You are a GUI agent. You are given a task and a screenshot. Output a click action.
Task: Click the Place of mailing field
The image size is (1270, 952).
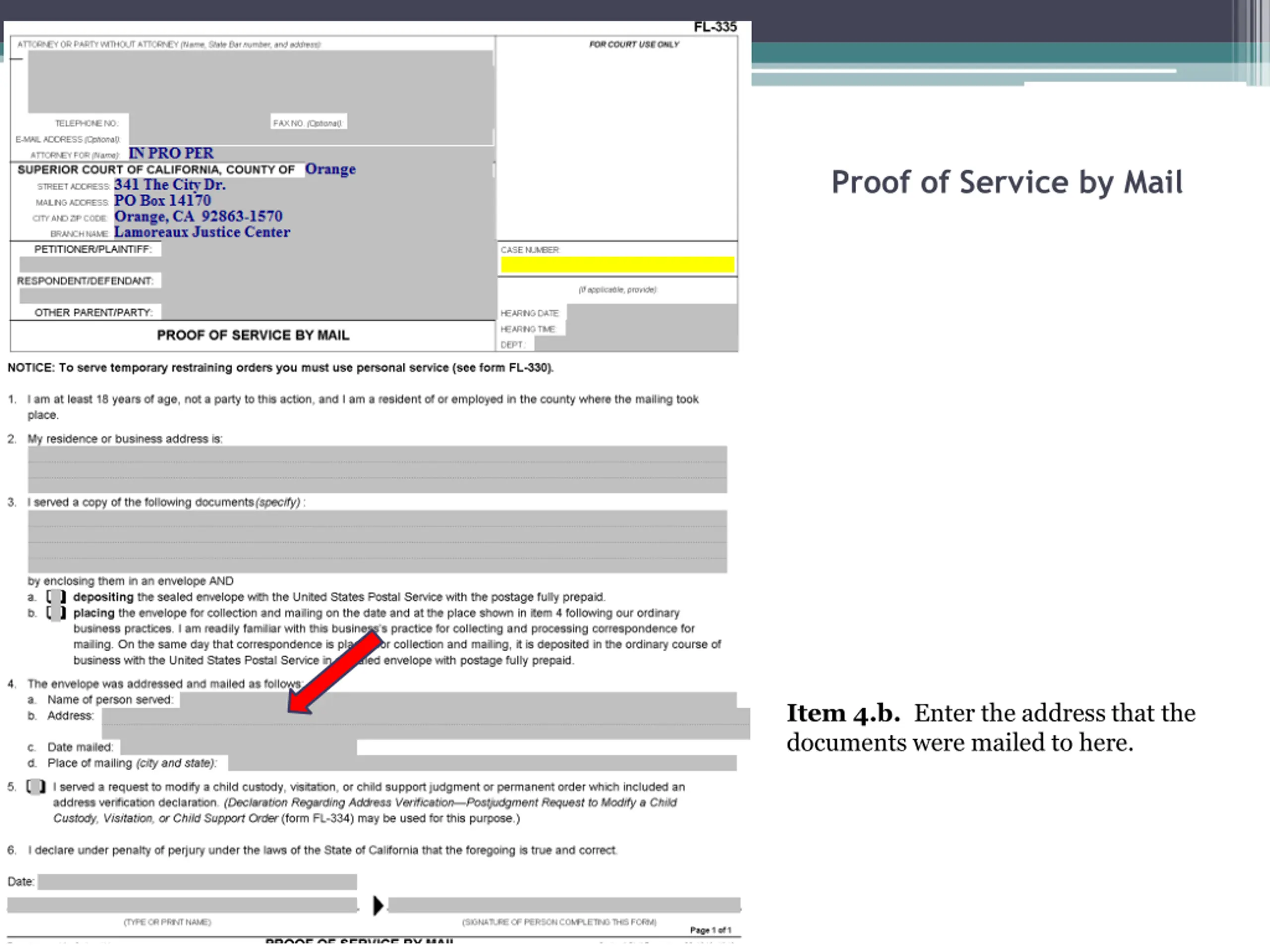coord(482,763)
